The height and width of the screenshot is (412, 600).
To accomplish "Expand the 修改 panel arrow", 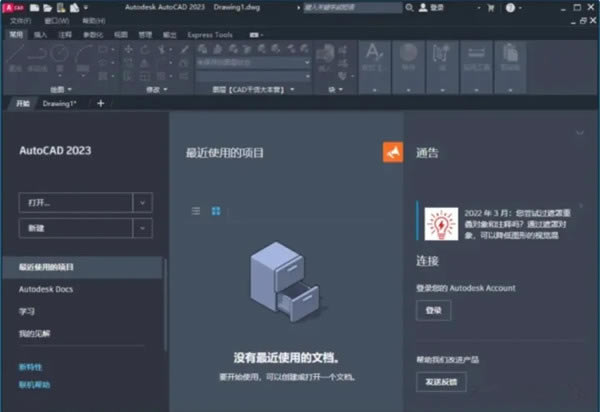I will tap(165, 90).
